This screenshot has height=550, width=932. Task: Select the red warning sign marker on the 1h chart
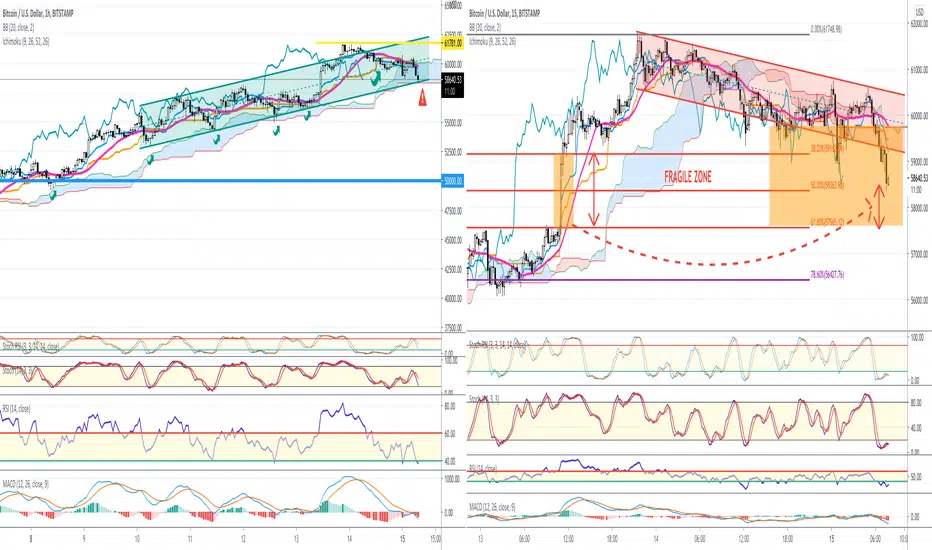pos(423,98)
